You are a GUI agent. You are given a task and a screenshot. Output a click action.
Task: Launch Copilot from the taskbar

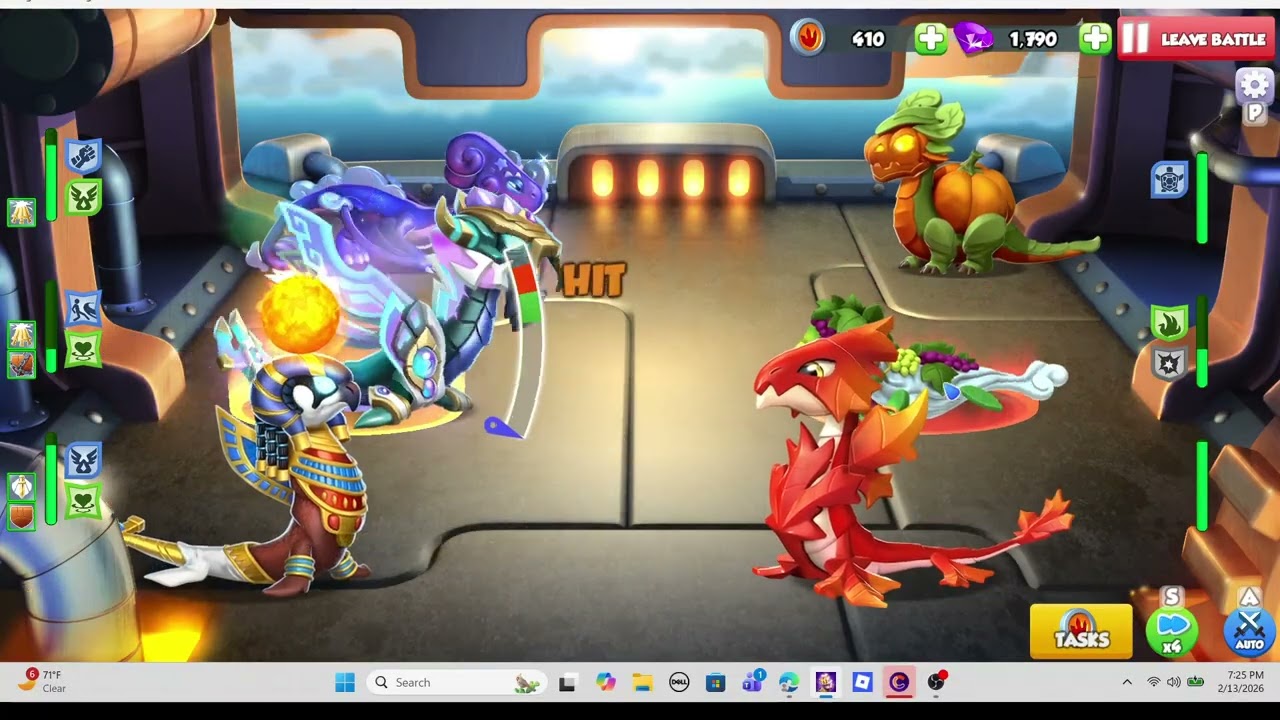[605, 682]
